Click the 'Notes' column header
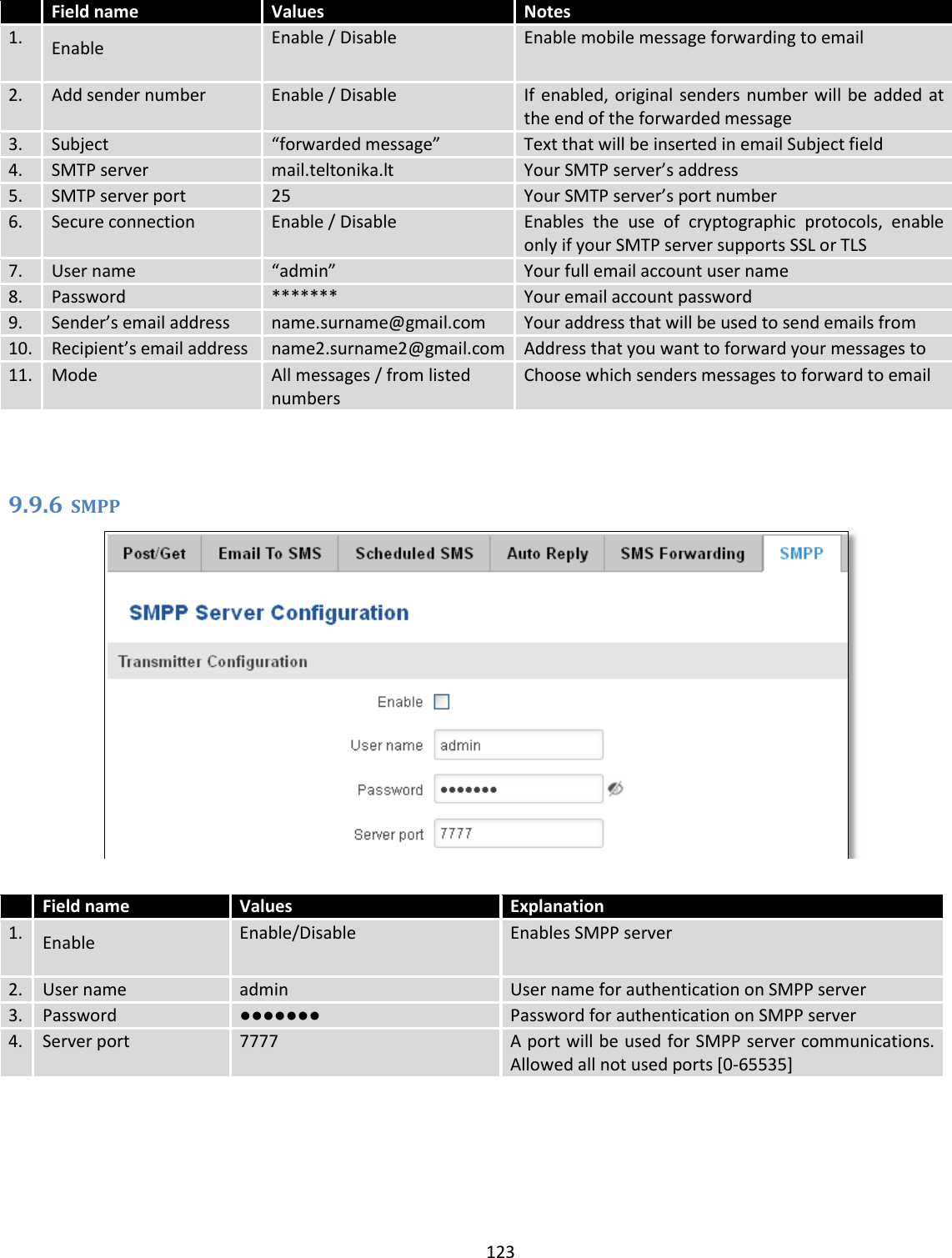 click(734, 12)
